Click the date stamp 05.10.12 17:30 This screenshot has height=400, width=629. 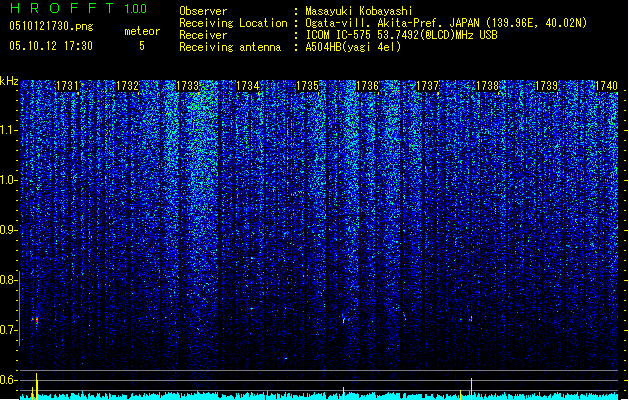[51, 46]
